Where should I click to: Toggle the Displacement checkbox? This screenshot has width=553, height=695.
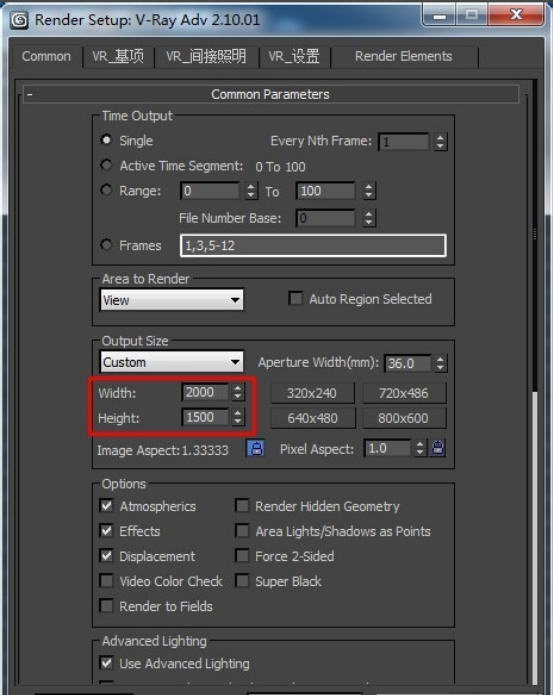click(106, 556)
